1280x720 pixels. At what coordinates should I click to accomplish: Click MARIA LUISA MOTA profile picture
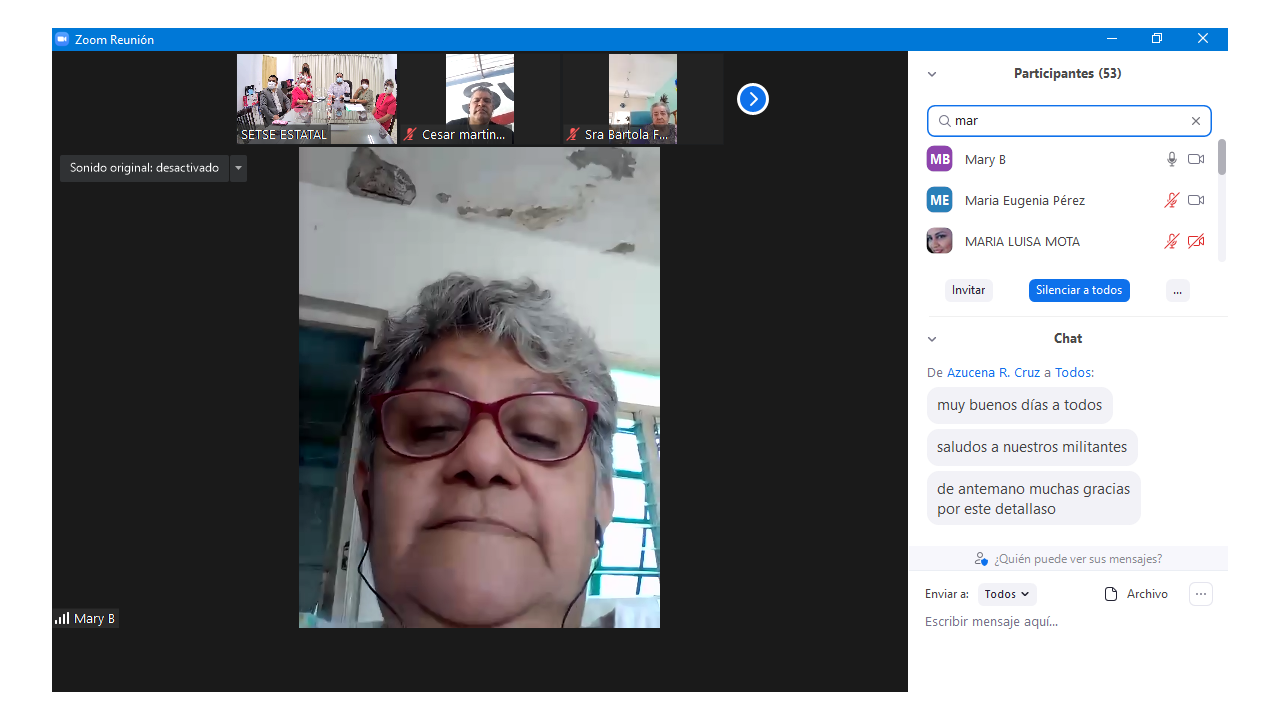(939, 241)
